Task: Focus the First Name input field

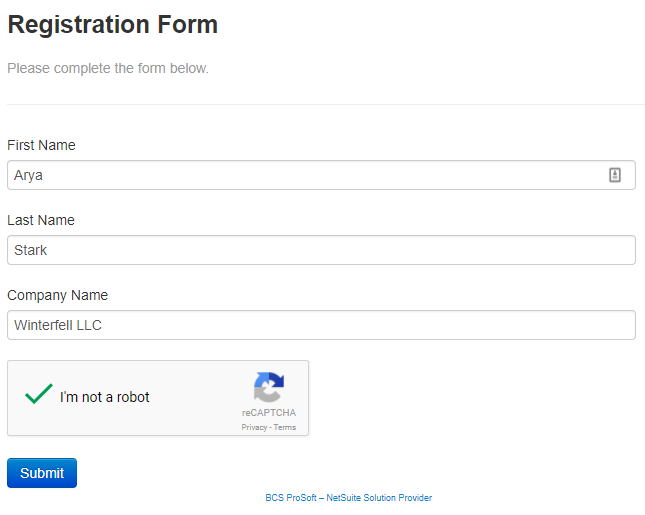Action: click(x=300, y=175)
